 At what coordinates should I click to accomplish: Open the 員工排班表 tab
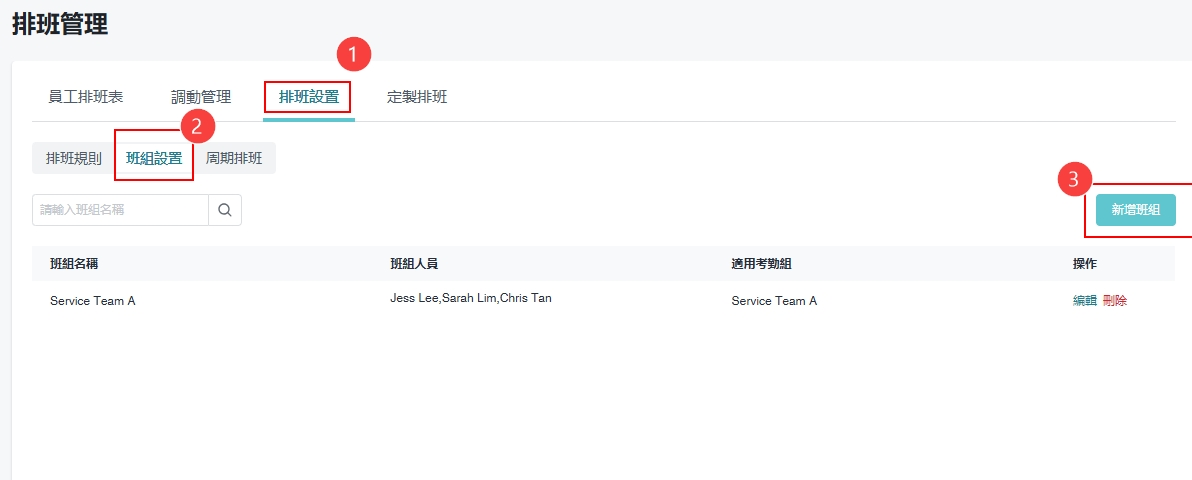tap(86, 97)
